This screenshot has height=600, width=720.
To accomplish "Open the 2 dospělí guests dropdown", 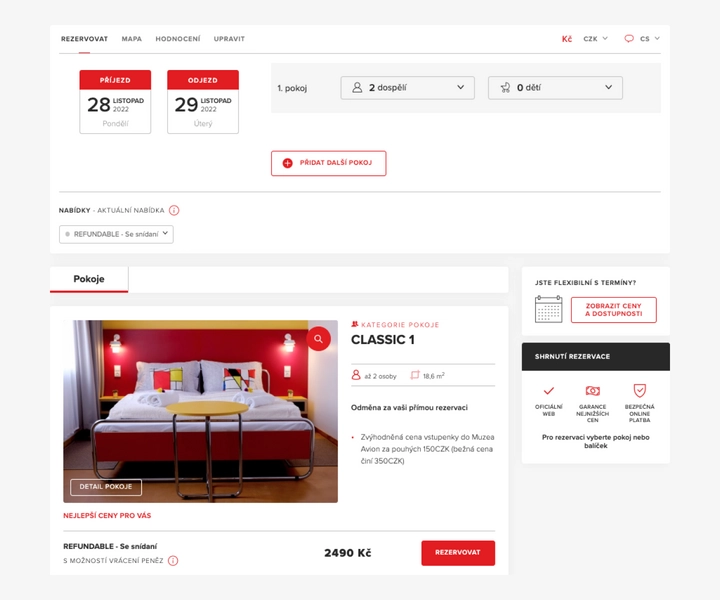I will pos(407,88).
